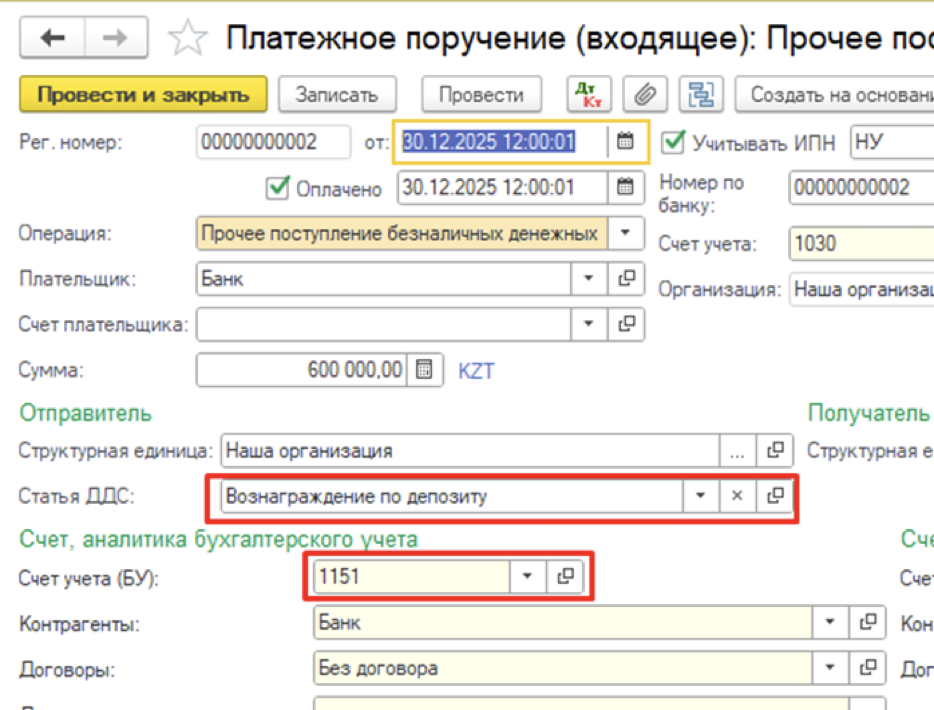Click the Записать button

point(336,95)
